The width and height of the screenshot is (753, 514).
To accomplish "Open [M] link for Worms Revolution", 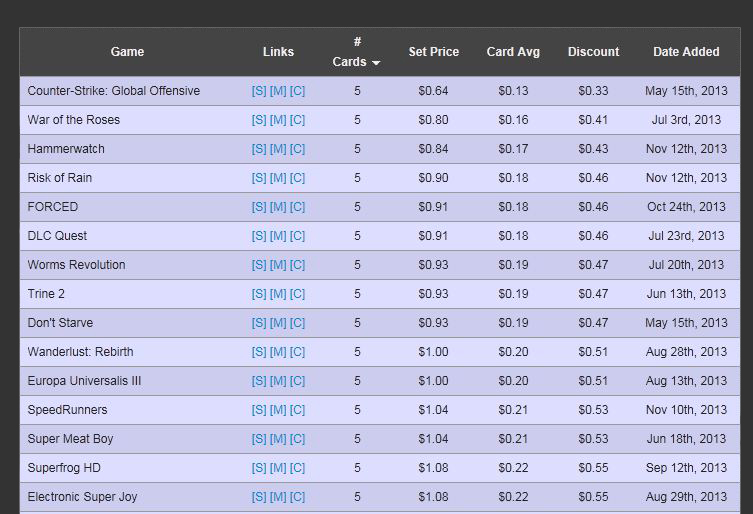I will click(278, 265).
